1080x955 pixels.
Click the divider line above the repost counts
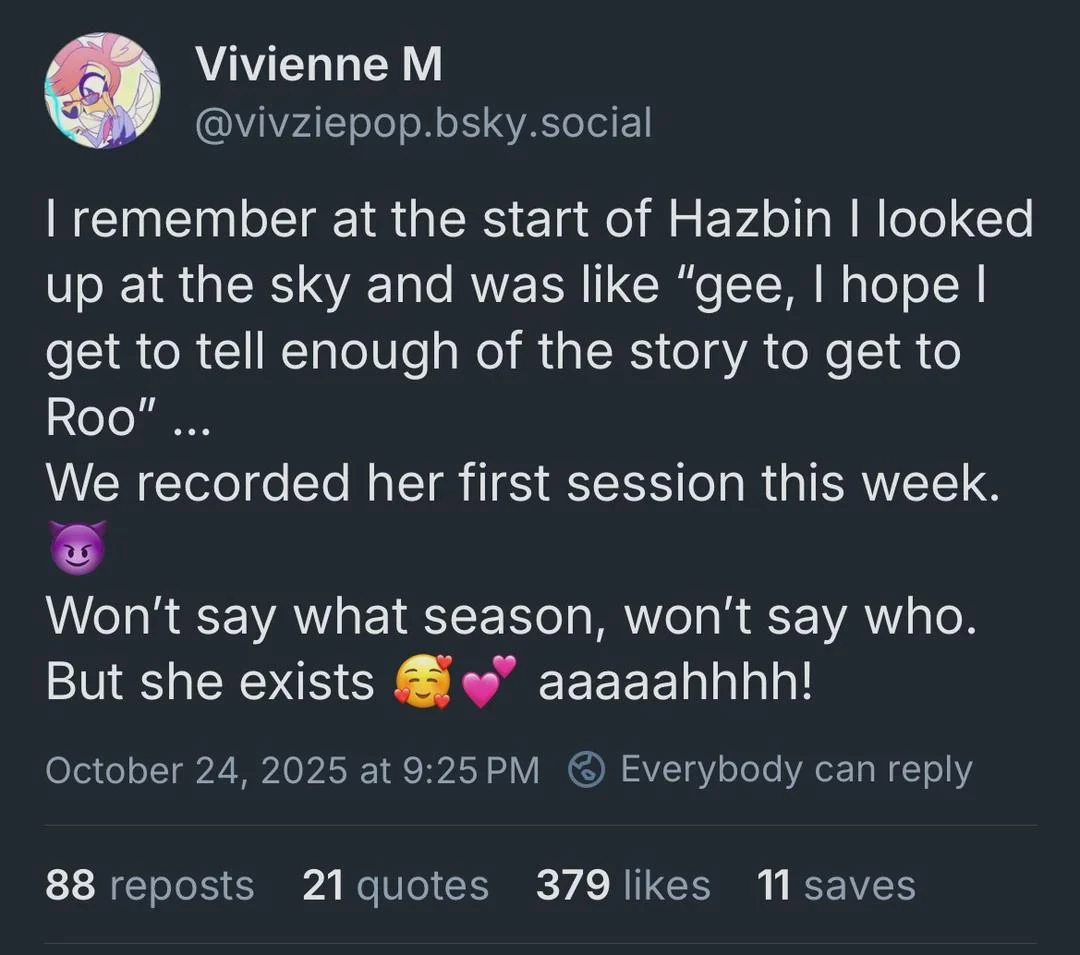click(x=540, y=825)
